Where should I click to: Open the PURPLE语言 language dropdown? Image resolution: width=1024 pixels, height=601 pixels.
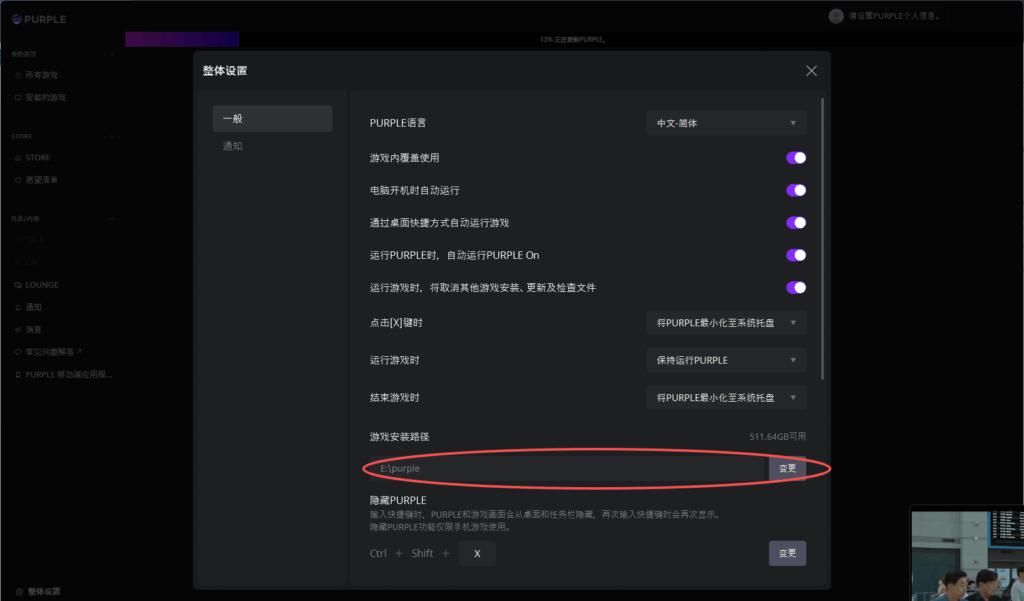(x=726, y=122)
